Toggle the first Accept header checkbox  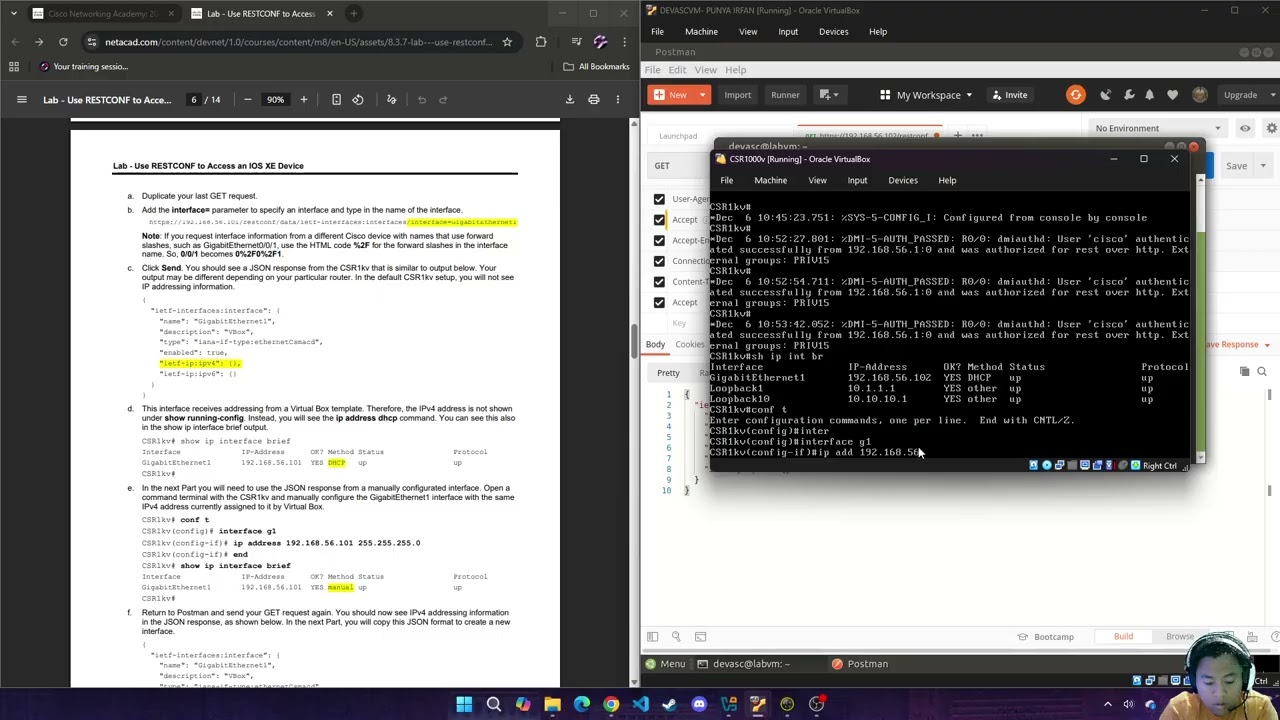coord(659,219)
